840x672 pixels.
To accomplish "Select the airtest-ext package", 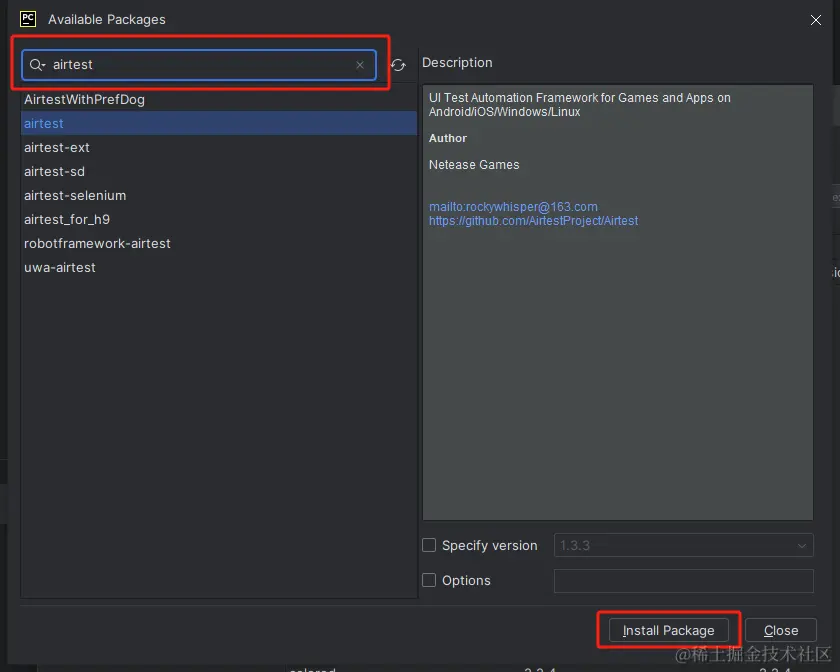I will tap(219, 147).
